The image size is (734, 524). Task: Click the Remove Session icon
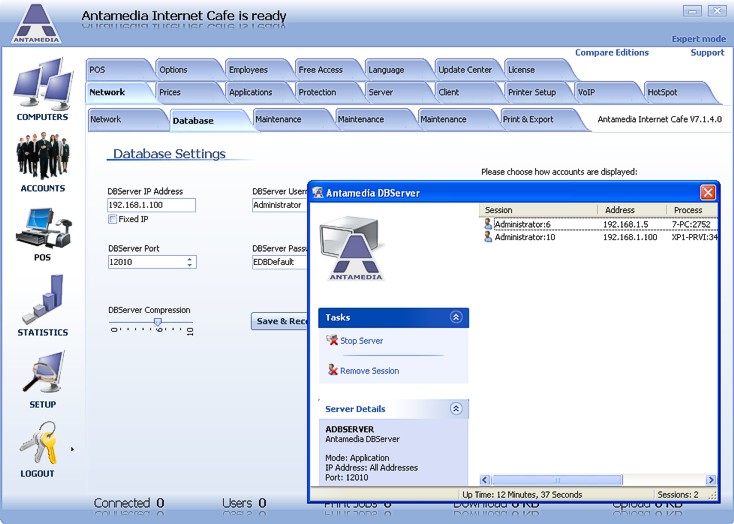[332, 370]
